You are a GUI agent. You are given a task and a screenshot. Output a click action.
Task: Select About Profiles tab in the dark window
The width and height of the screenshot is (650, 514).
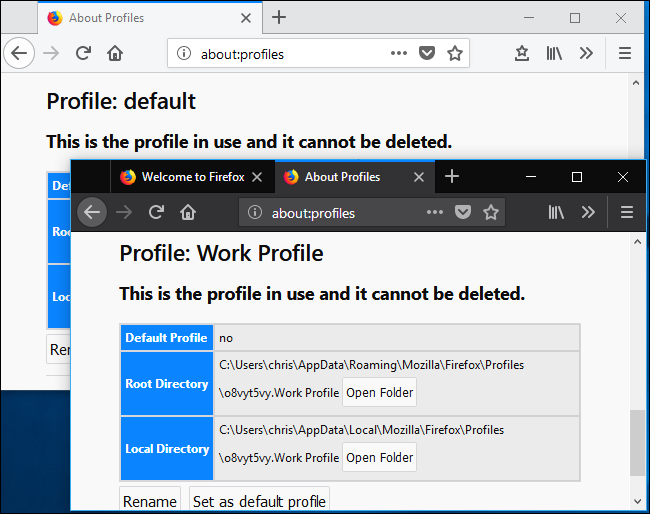342,177
